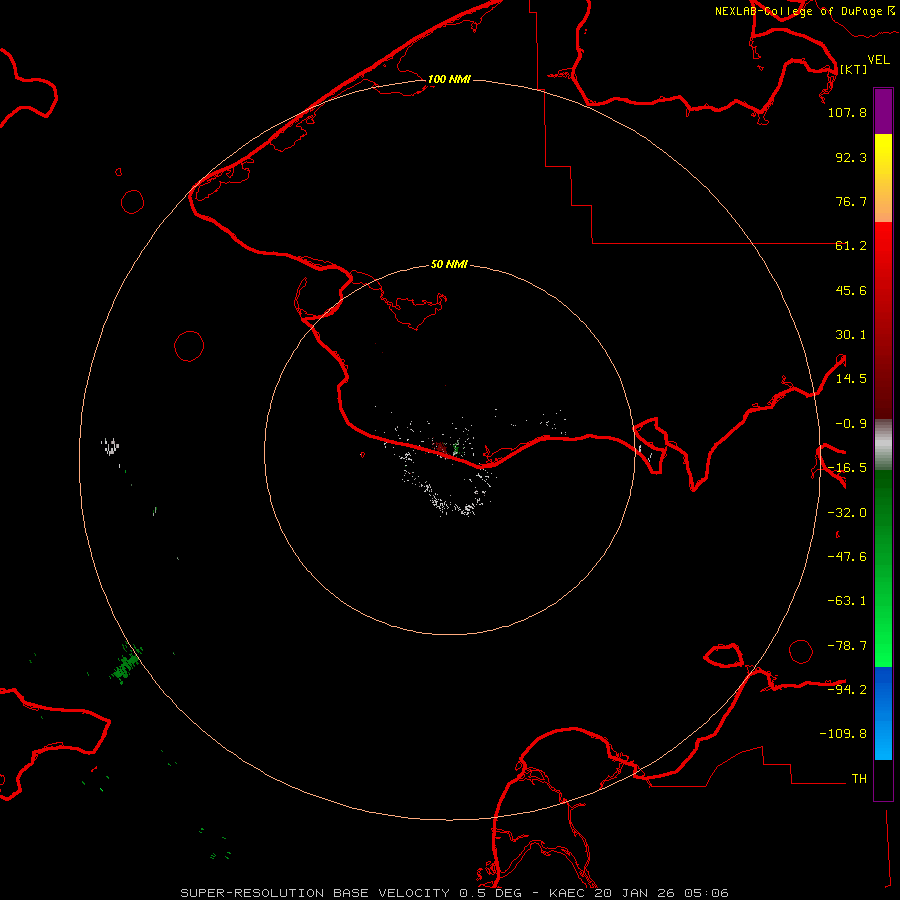Screen dimensions: 900x900
Task: Click the "50 NMI" range ring label
Action: 449,265
